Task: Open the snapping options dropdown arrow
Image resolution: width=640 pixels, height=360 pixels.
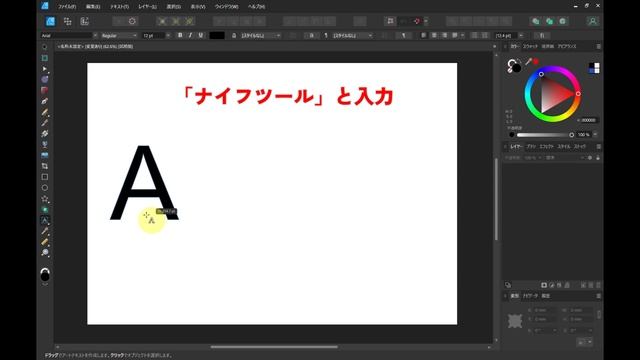Action: (426, 21)
